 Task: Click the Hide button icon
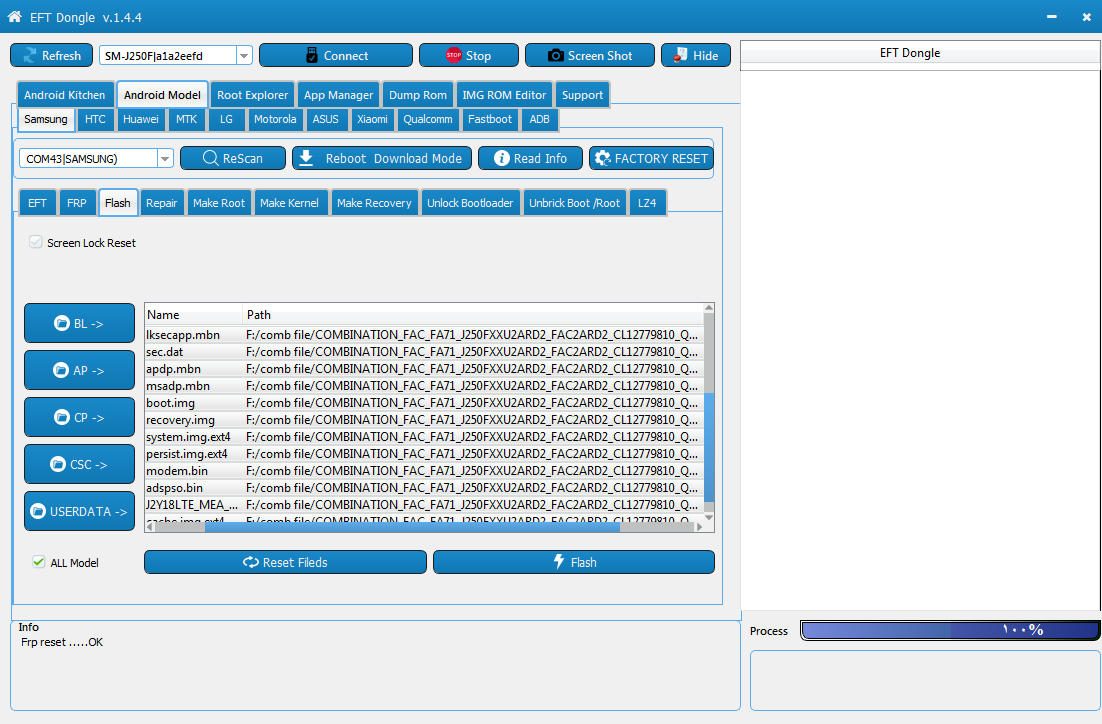pyautogui.click(x=680, y=56)
